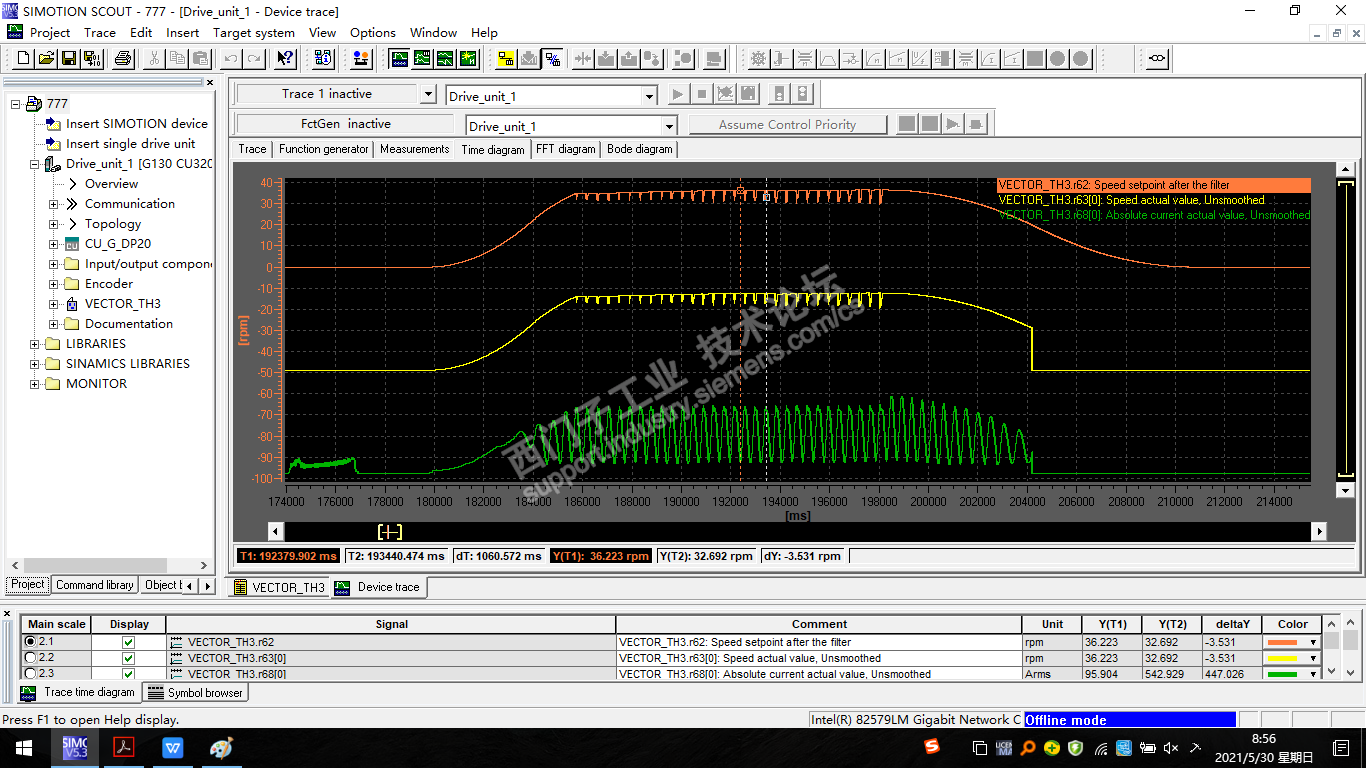The width and height of the screenshot is (1366, 768).
Task: Open the trace Drive_unit_1 device dropdown
Action: (x=649, y=97)
